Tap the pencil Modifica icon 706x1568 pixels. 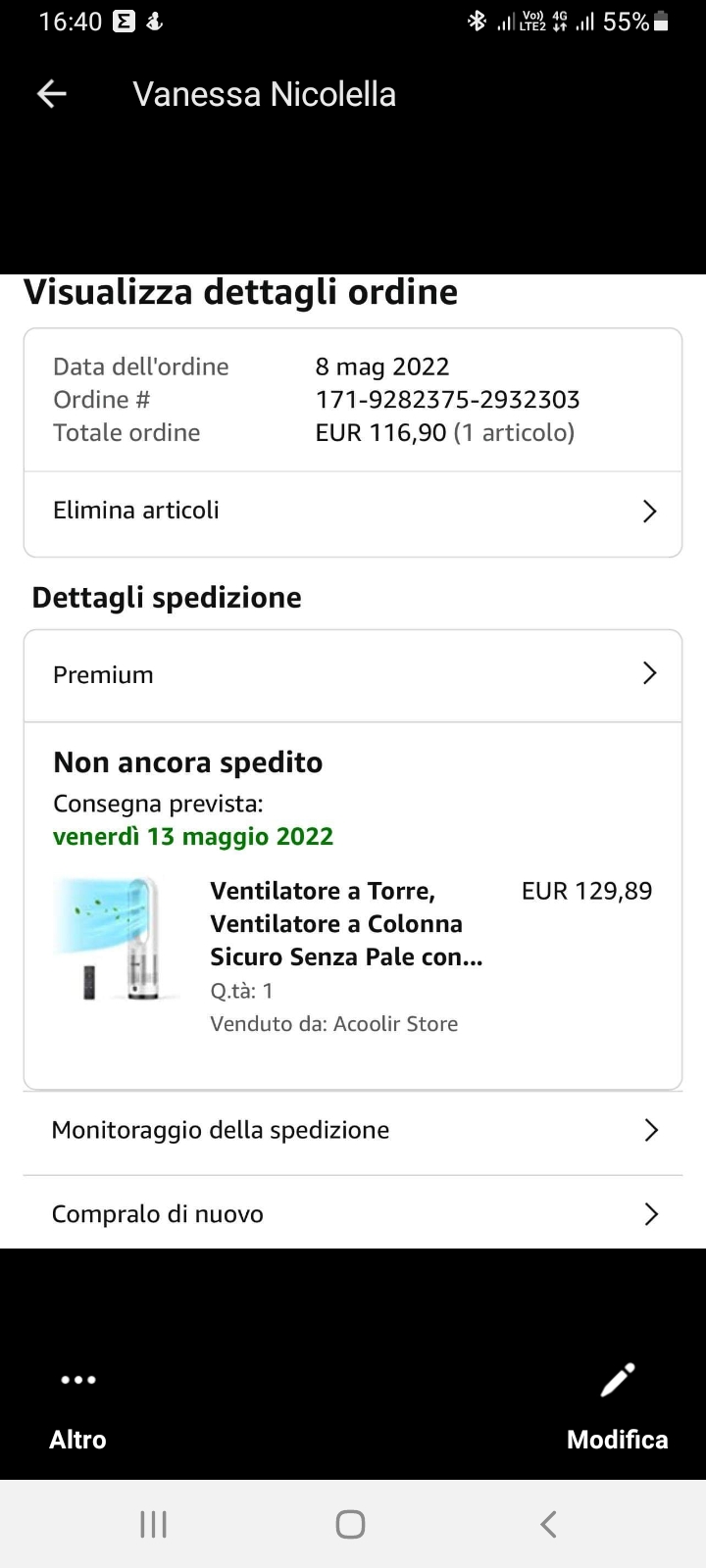coord(618,1380)
